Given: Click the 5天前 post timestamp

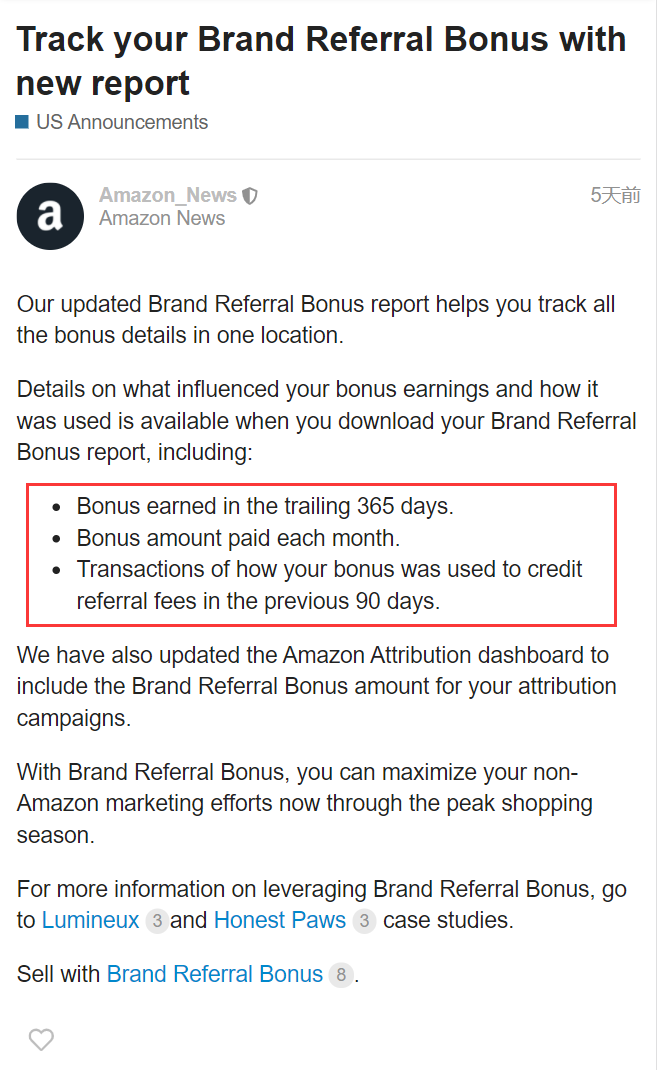Looking at the screenshot, I should [x=615, y=195].
